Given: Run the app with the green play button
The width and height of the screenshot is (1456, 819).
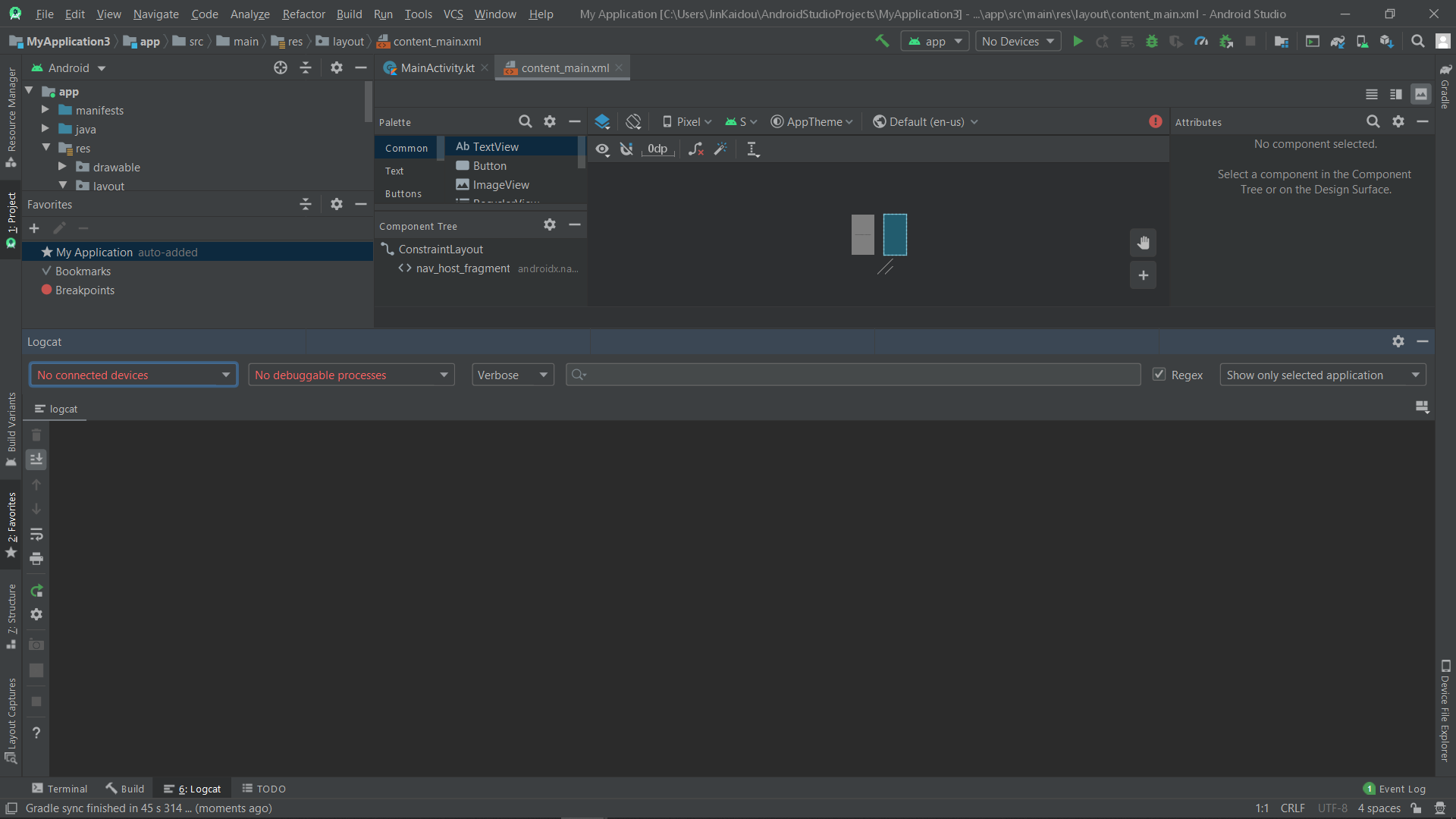Looking at the screenshot, I should tap(1078, 41).
